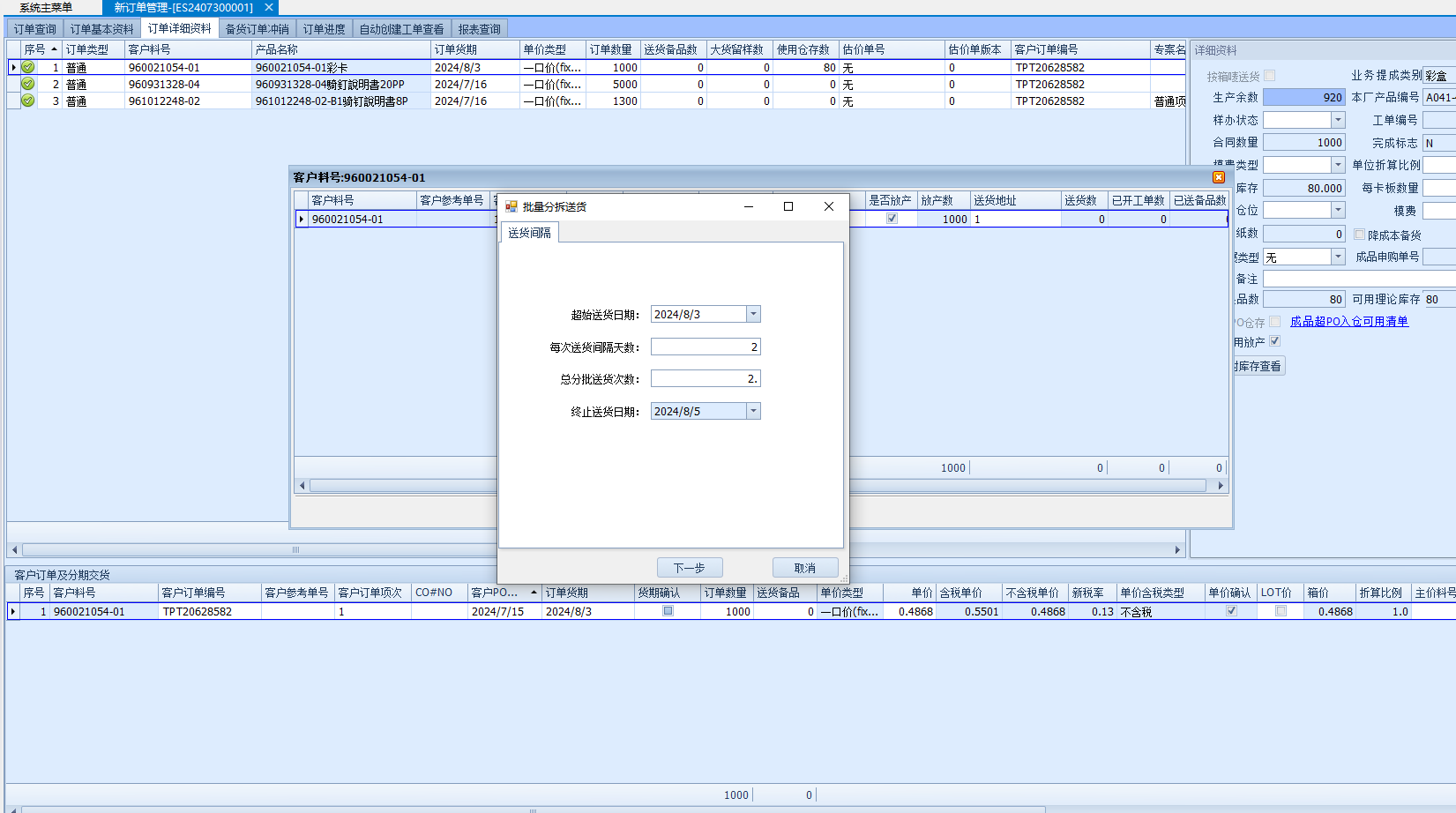Open the 成品超PO入仓可用清单 link
Screen dimensions: 1456x813
tap(1349, 322)
